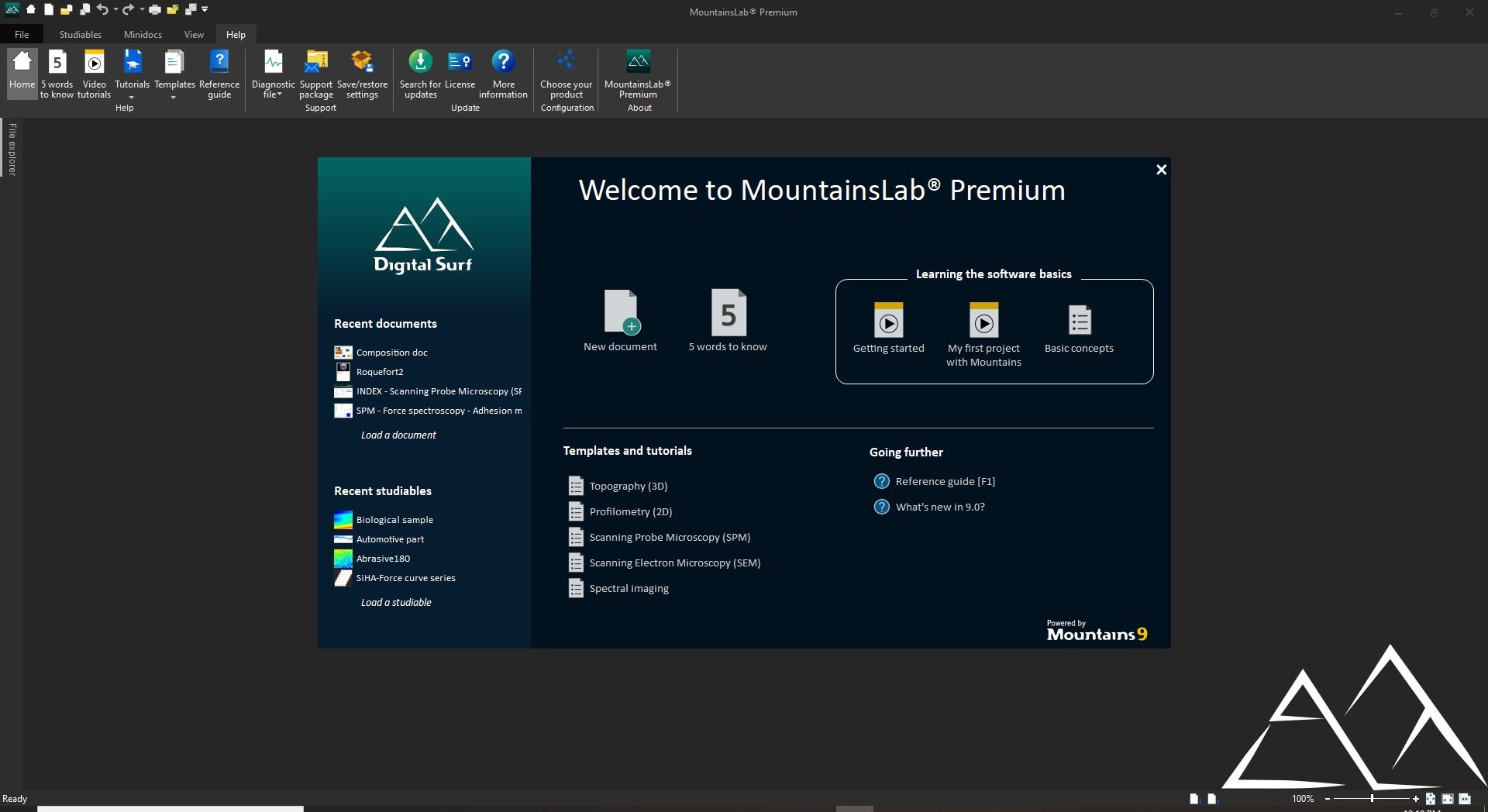The image size is (1488, 812).
Task: Open Spectral imaging template
Action: tap(618, 589)
